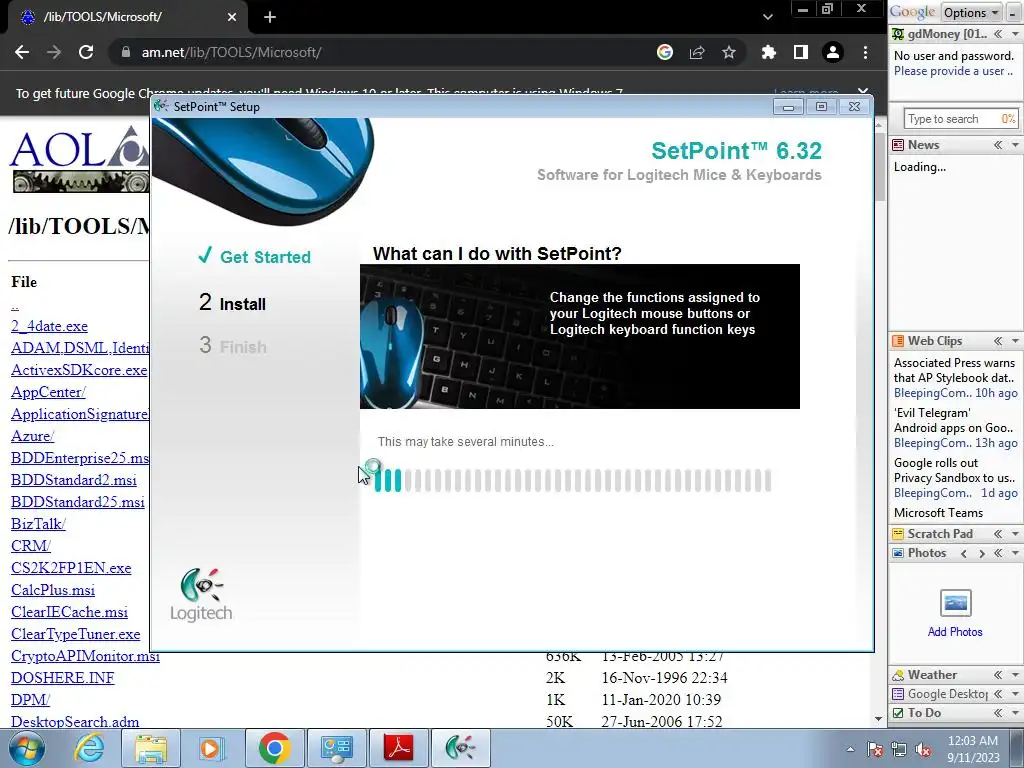Open 'Please provide a user' link

[x=953, y=71]
